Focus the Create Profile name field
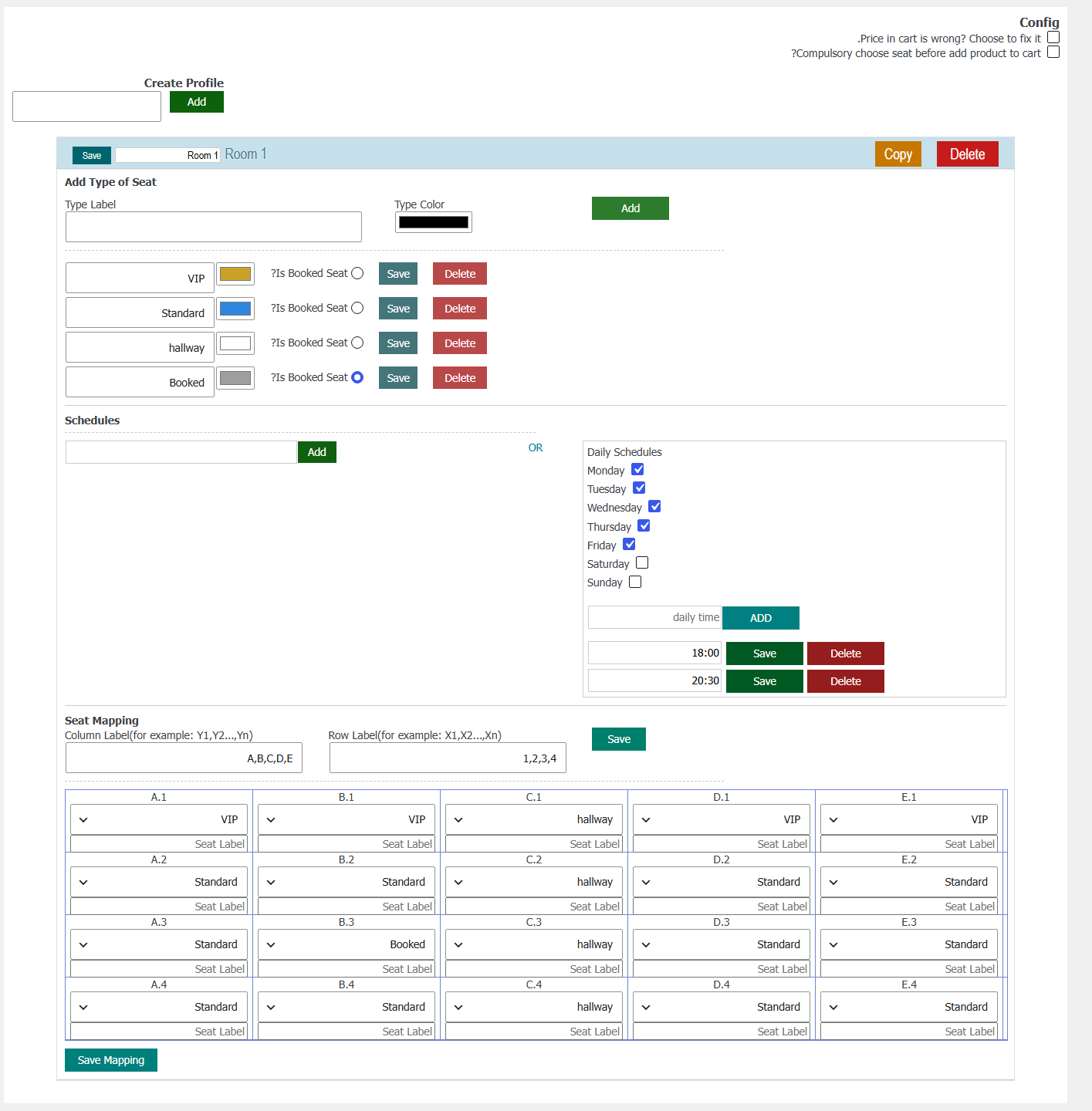 click(x=87, y=106)
